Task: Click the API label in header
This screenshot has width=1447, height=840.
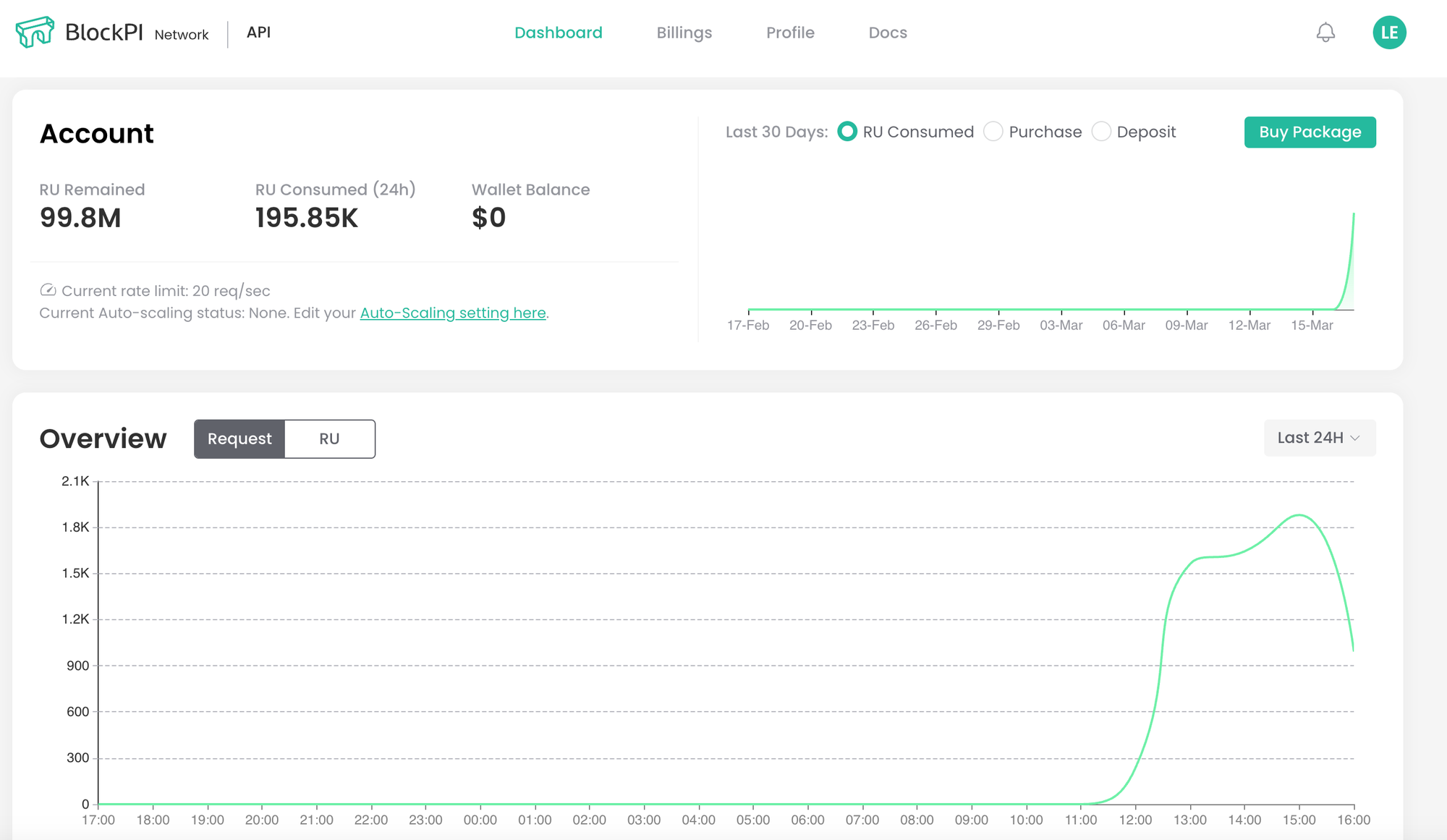Action: (258, 33)
